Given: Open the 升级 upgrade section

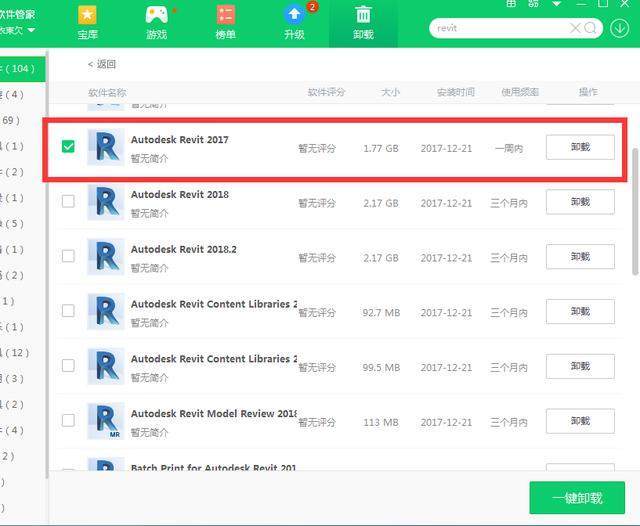Looking at the screenshot, I should (x=294, y=22).
